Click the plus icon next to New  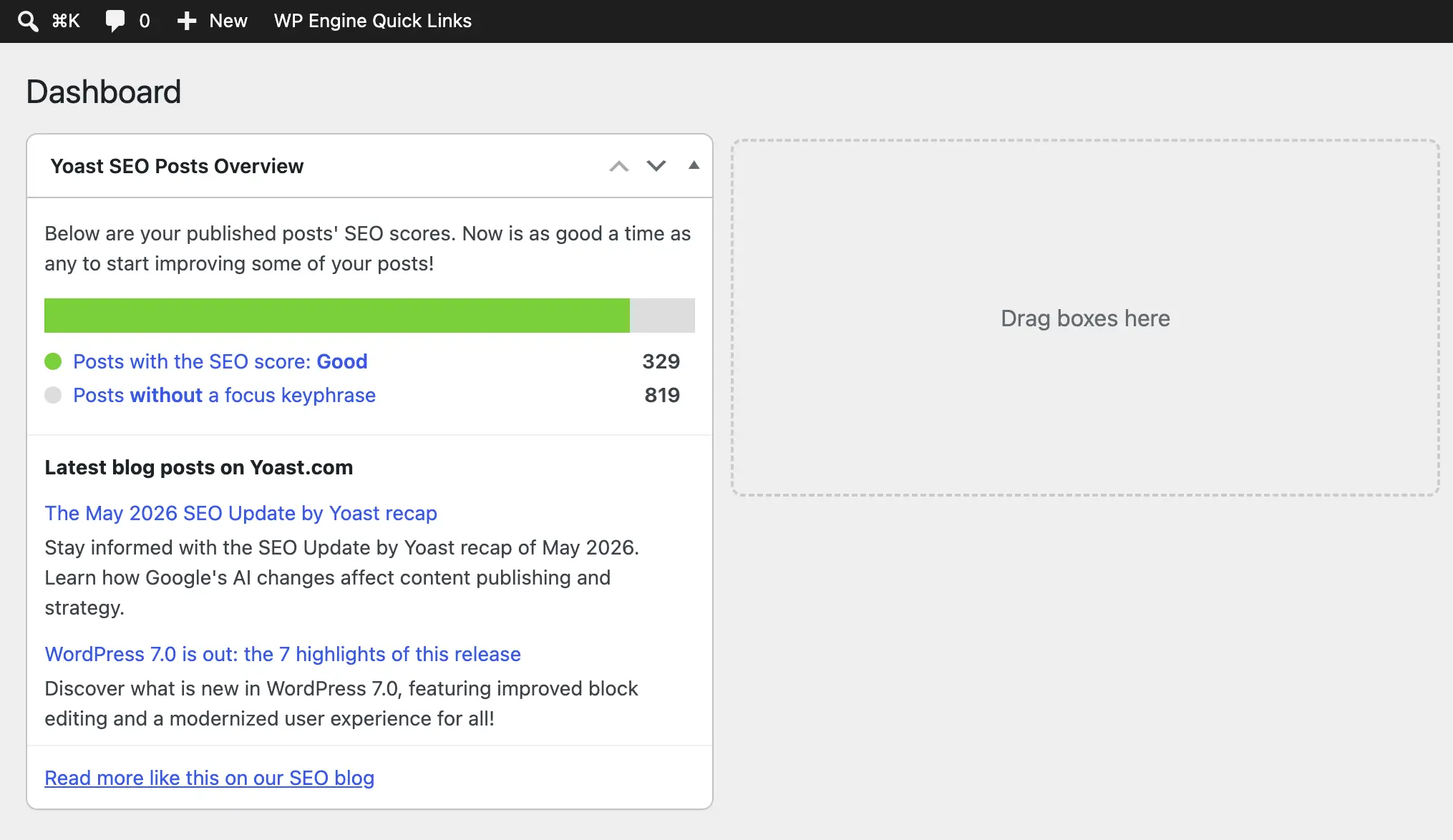coord(186,21)
